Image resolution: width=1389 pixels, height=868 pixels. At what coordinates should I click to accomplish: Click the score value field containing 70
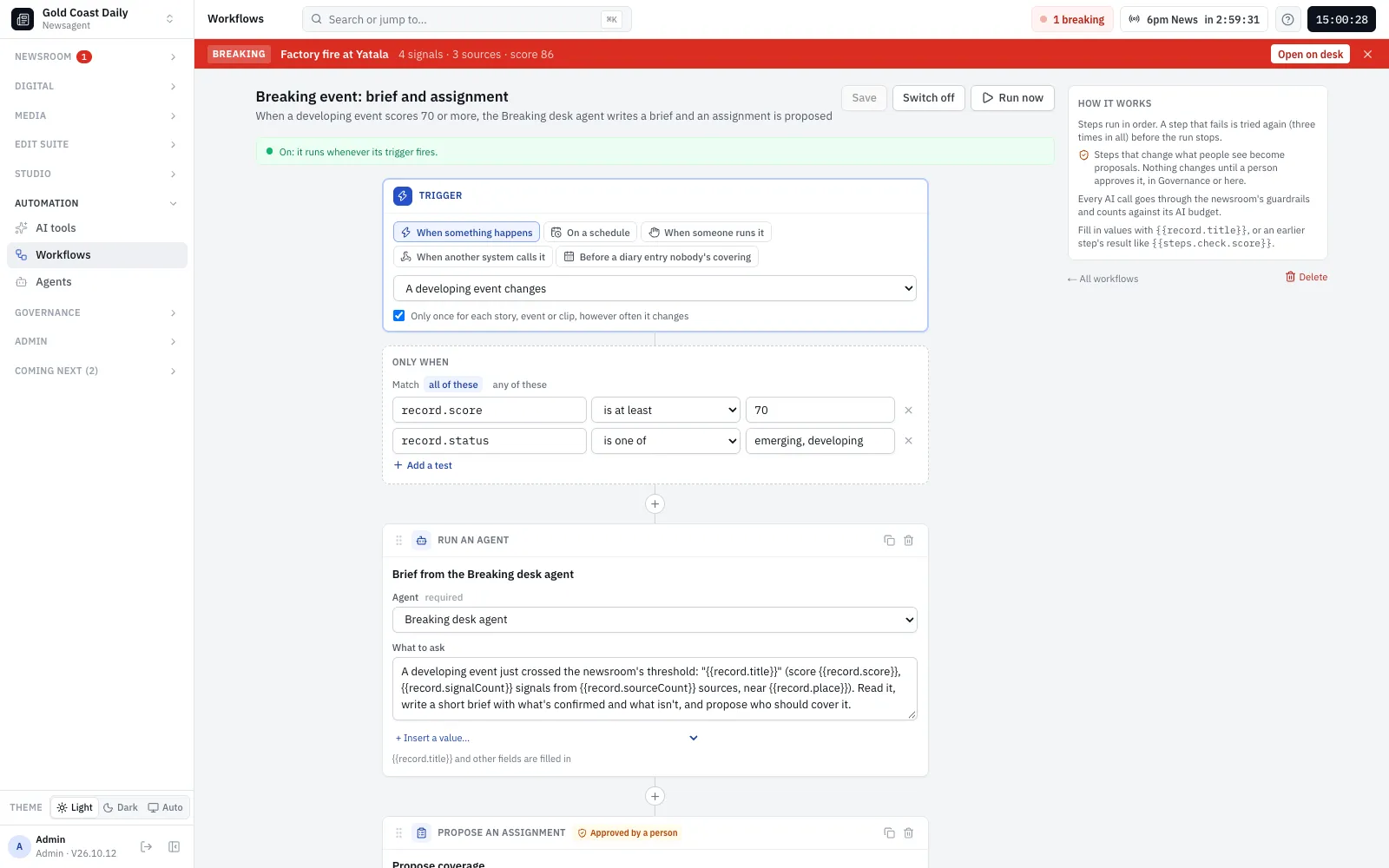tap(820, 410)
